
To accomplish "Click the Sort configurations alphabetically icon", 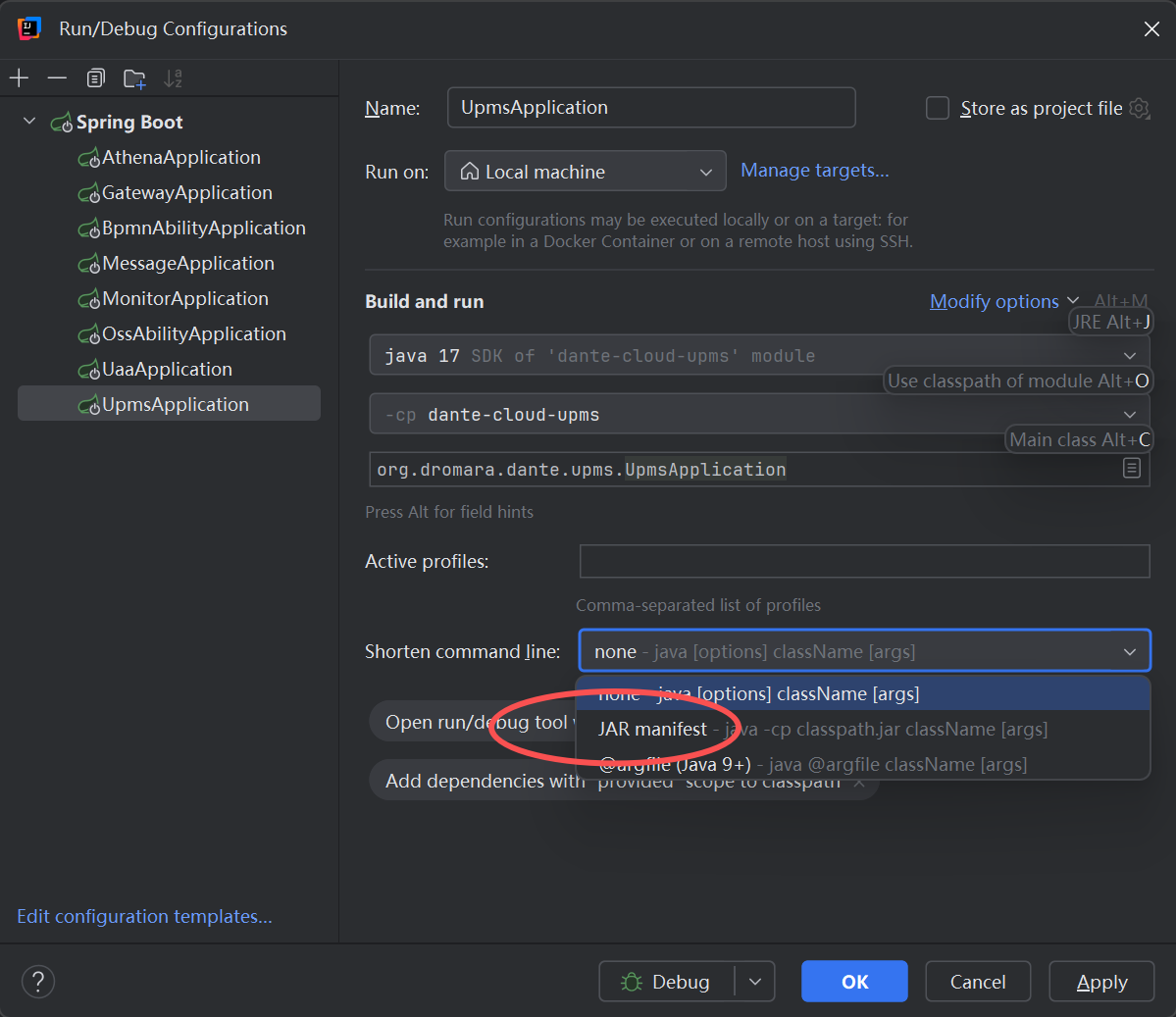I will [173, 78].
